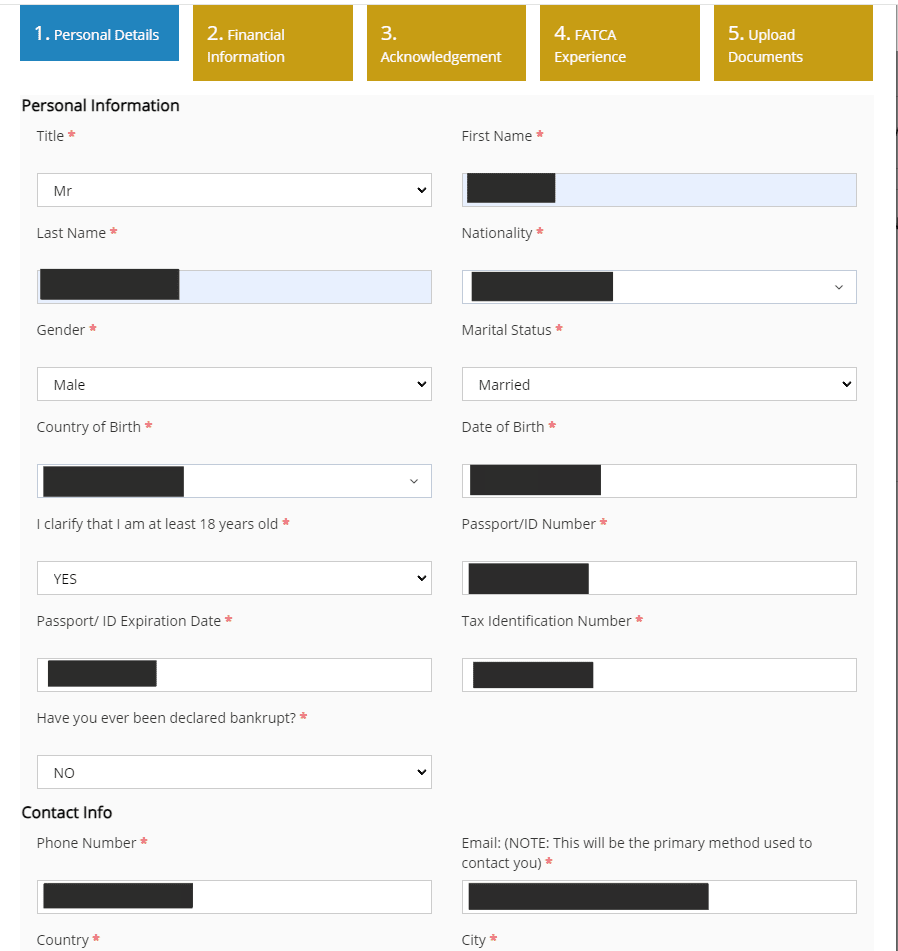Click the First Name input field
Image resolution: width=898 pixels, height=951 pixels.
coord(659,190)
